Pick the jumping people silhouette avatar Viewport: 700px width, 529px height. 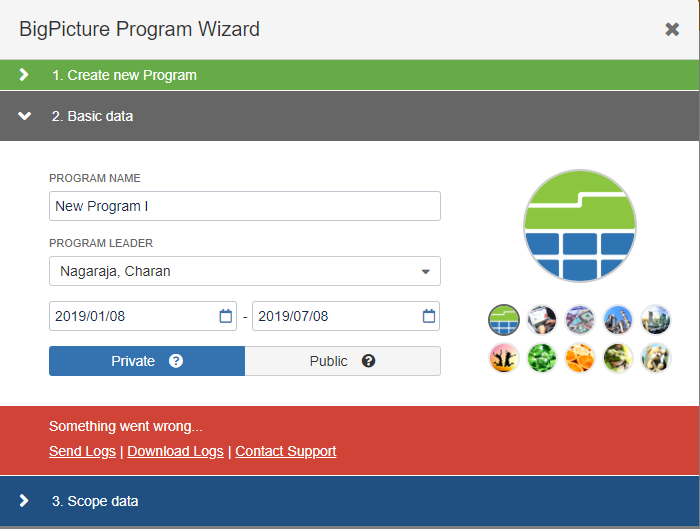click(x=504, y=358)
